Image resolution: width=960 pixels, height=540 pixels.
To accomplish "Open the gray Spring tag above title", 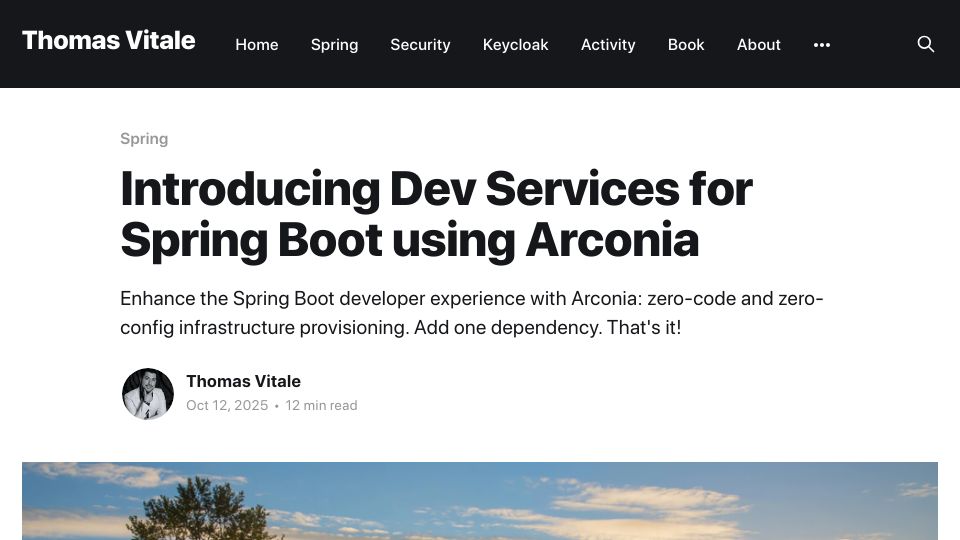I will (144, 139).
